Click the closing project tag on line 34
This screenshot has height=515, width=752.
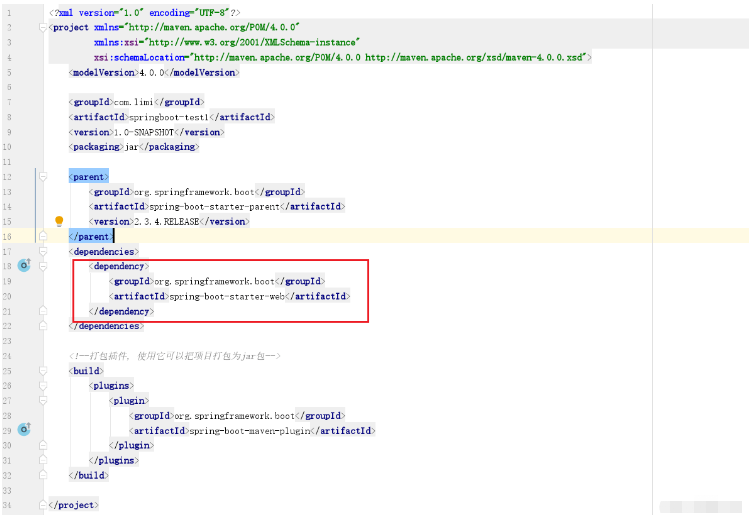tap(73, 505)
